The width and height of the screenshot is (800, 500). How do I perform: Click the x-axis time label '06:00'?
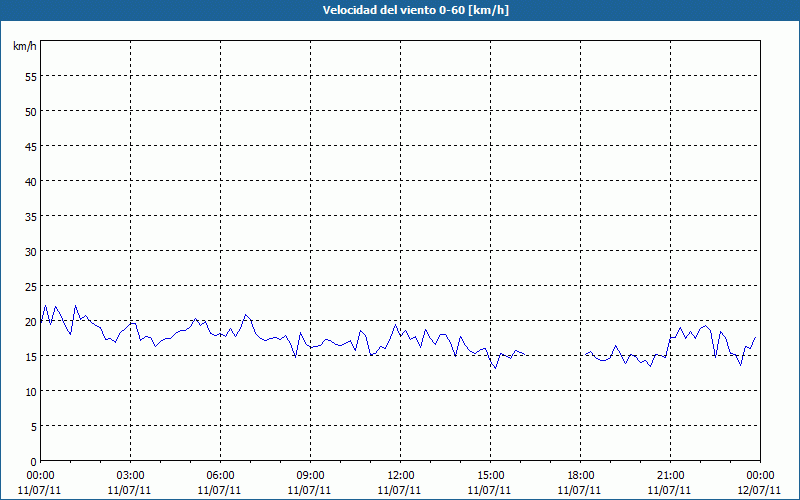coord(220,476)
